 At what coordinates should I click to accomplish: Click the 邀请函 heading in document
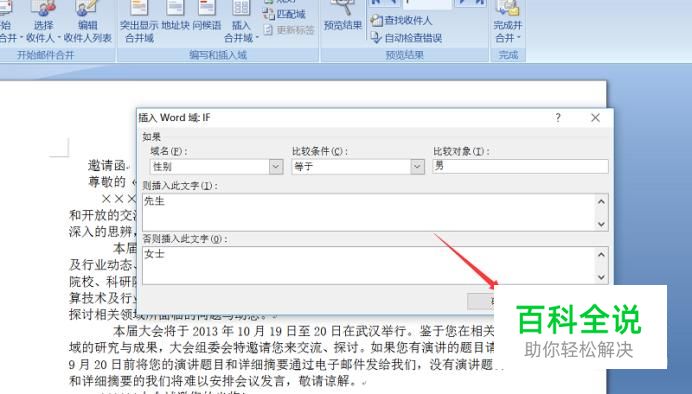pos(107,165)
